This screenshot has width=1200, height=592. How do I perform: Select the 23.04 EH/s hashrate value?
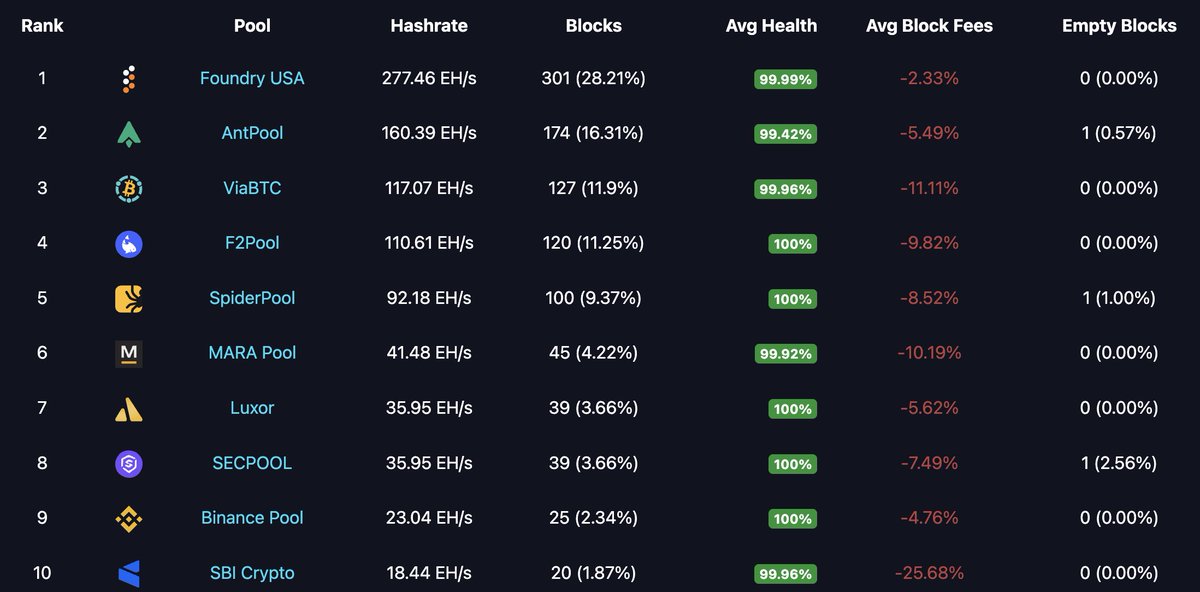(x=429, y=518)
